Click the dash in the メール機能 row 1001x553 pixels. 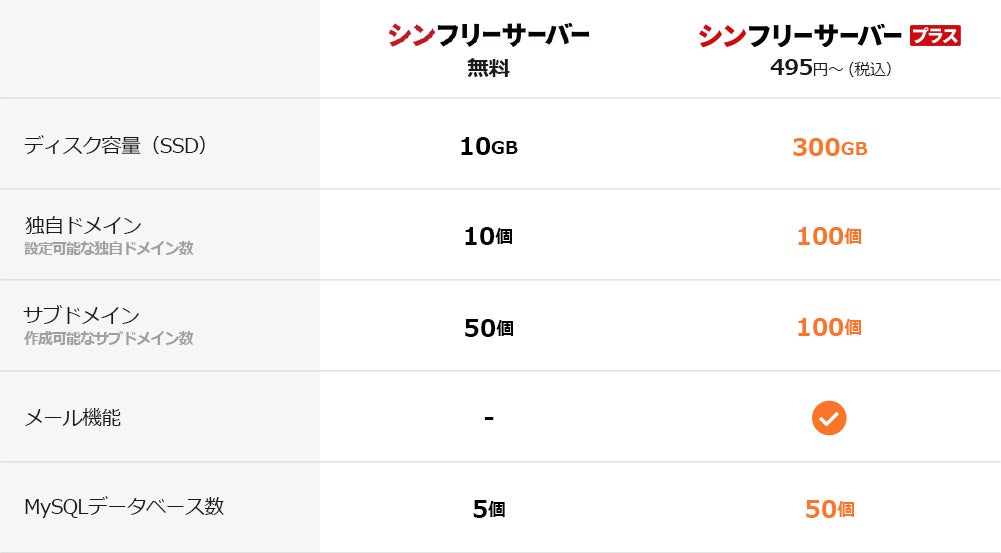(489, 418)
